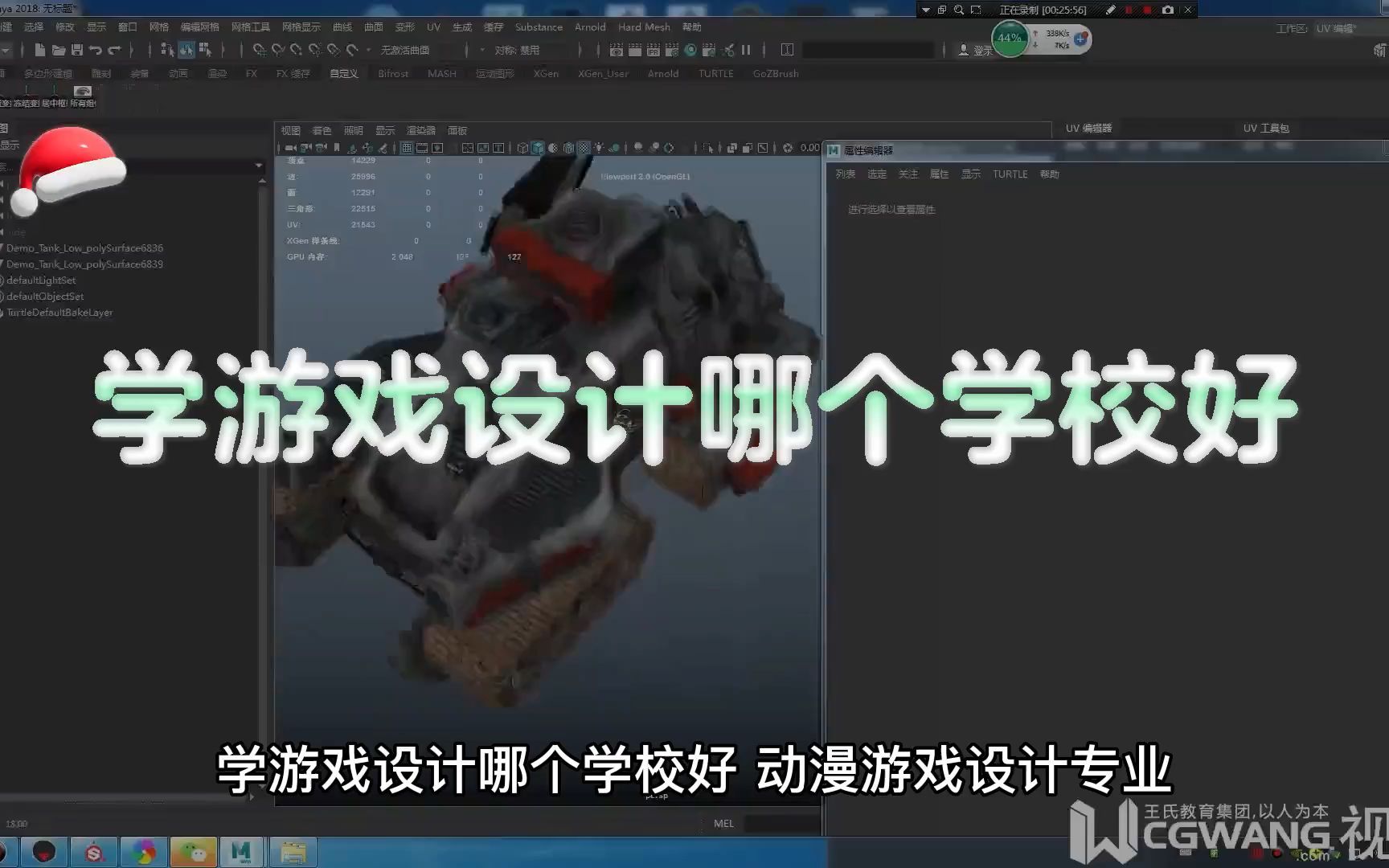Viewport: 1389px width, 868px height.
Task: Select defaultObjectSet in outliner
Action: [45, 297]
